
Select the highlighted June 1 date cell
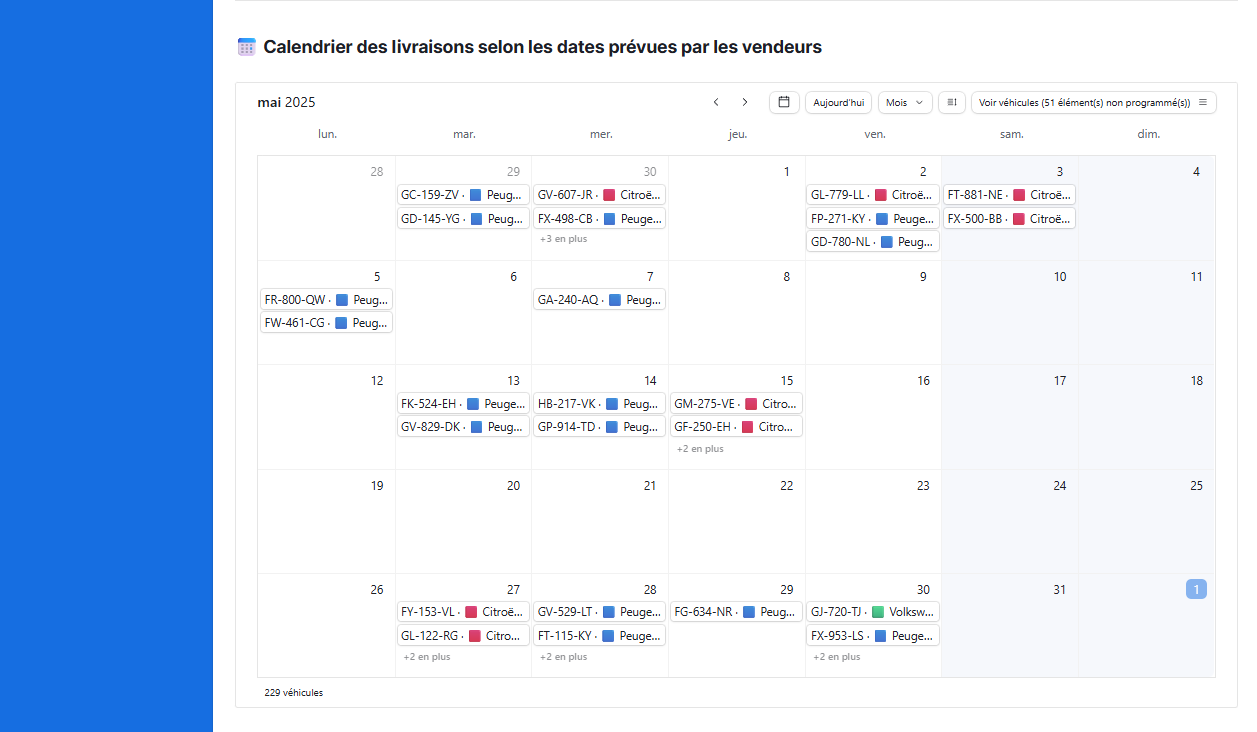[x=1196, y=590]
